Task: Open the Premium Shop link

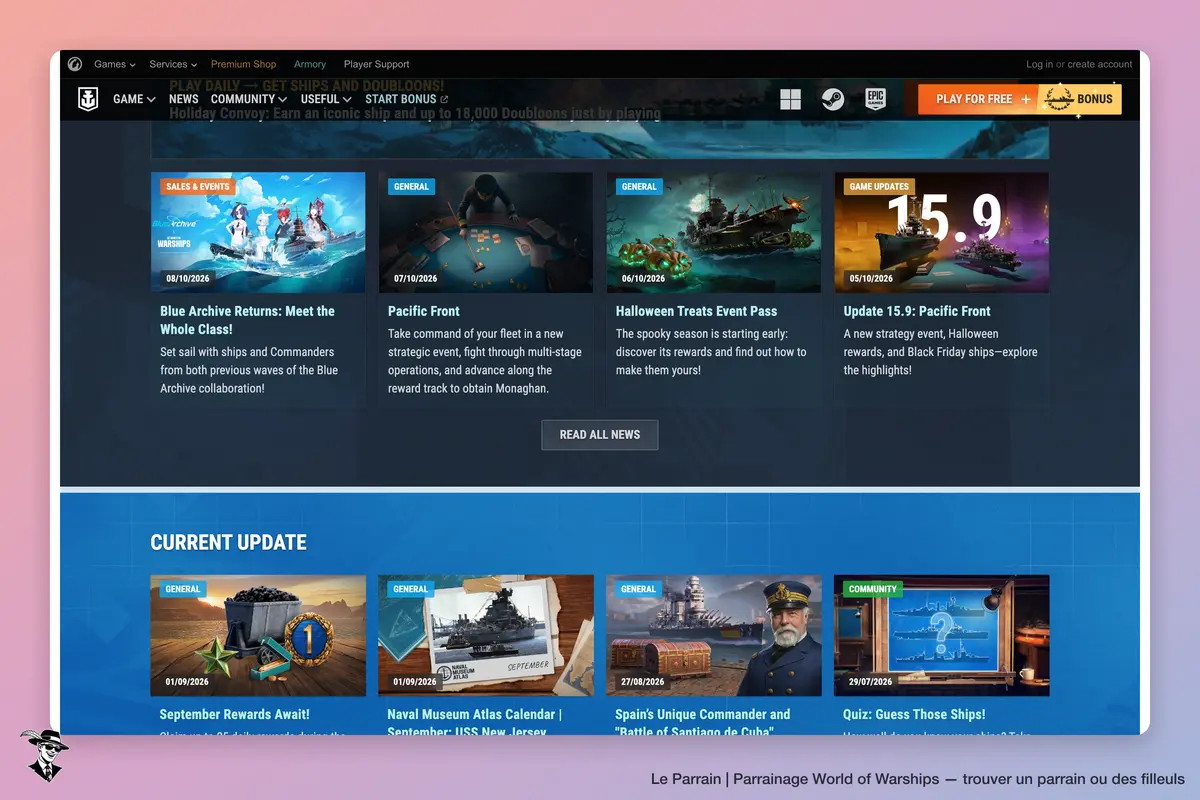Action: click(244, 64)
